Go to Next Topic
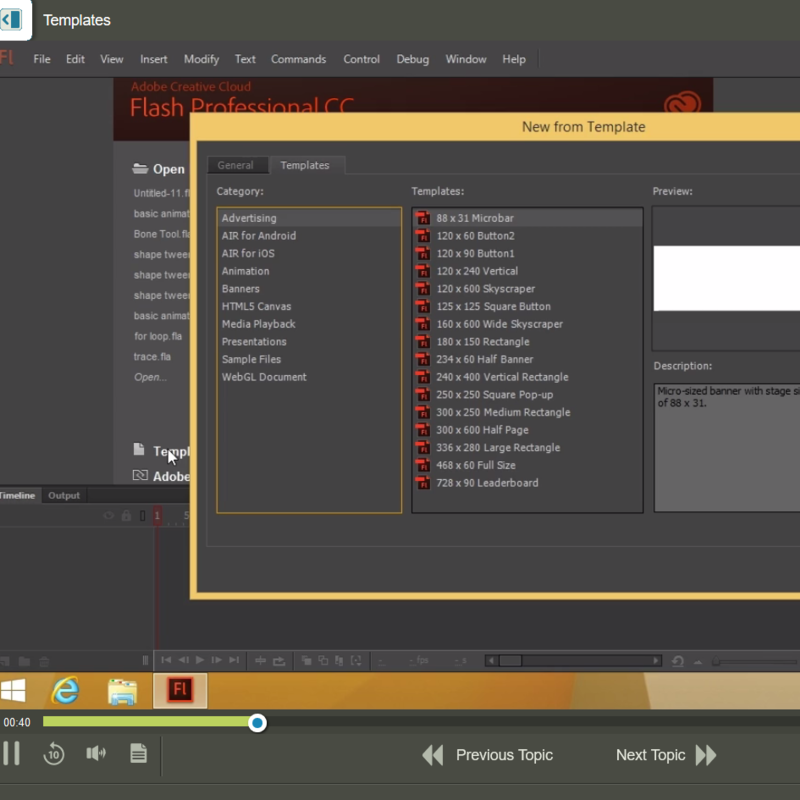Viewport: 800px width, 800px height. 666,755
